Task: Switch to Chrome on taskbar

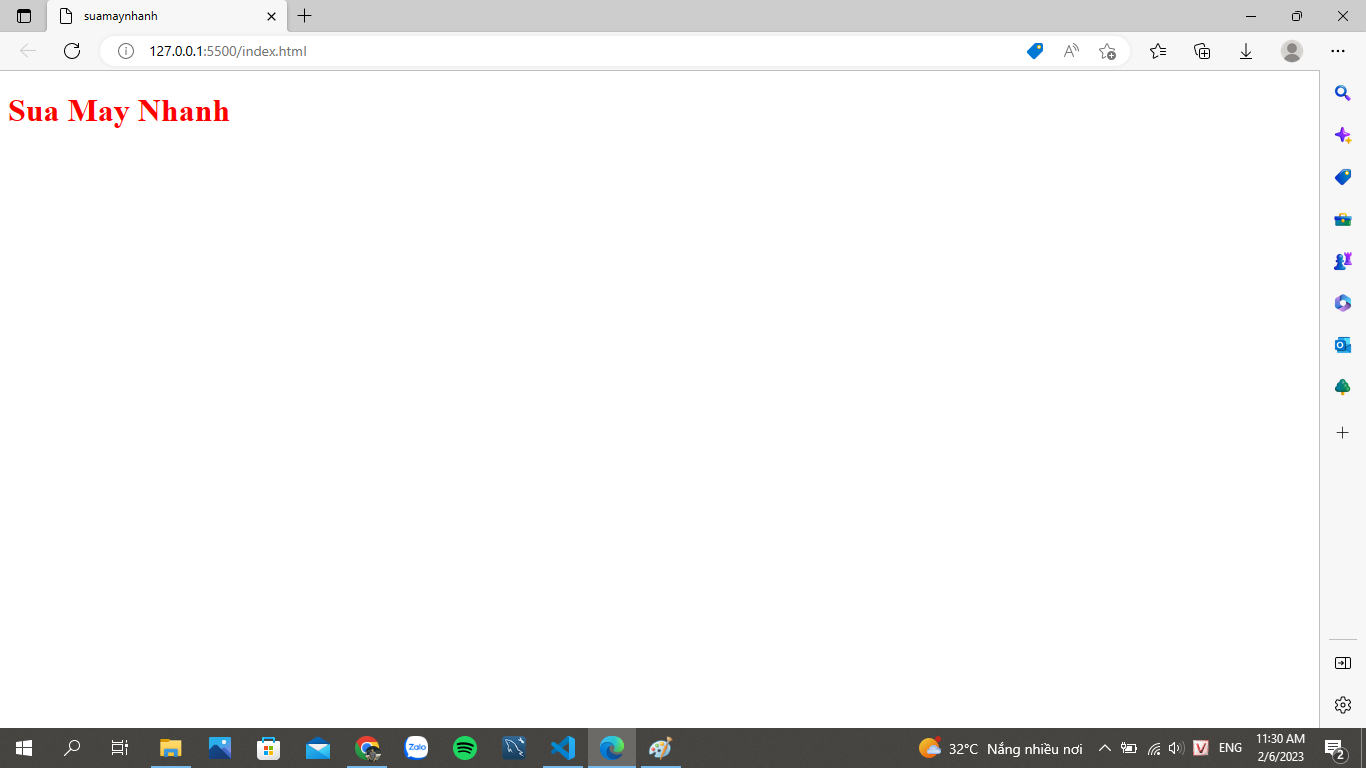Action: coord(367,748)
